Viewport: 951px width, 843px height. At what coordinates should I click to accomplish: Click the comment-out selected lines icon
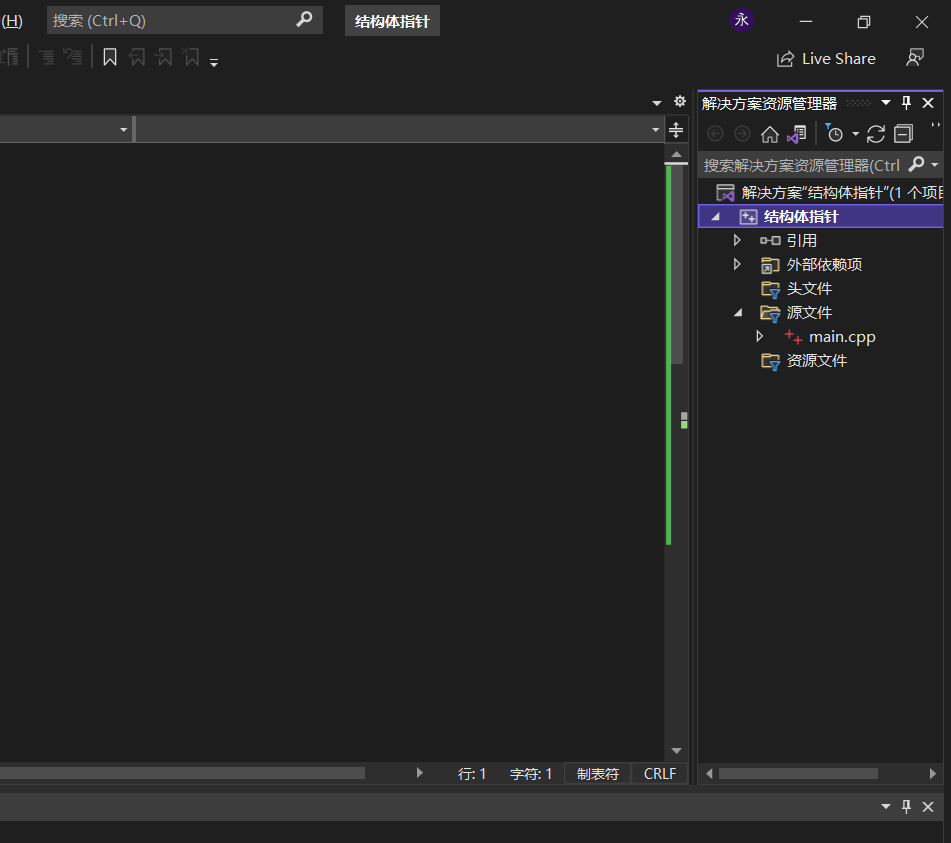[x=47, y=58]
